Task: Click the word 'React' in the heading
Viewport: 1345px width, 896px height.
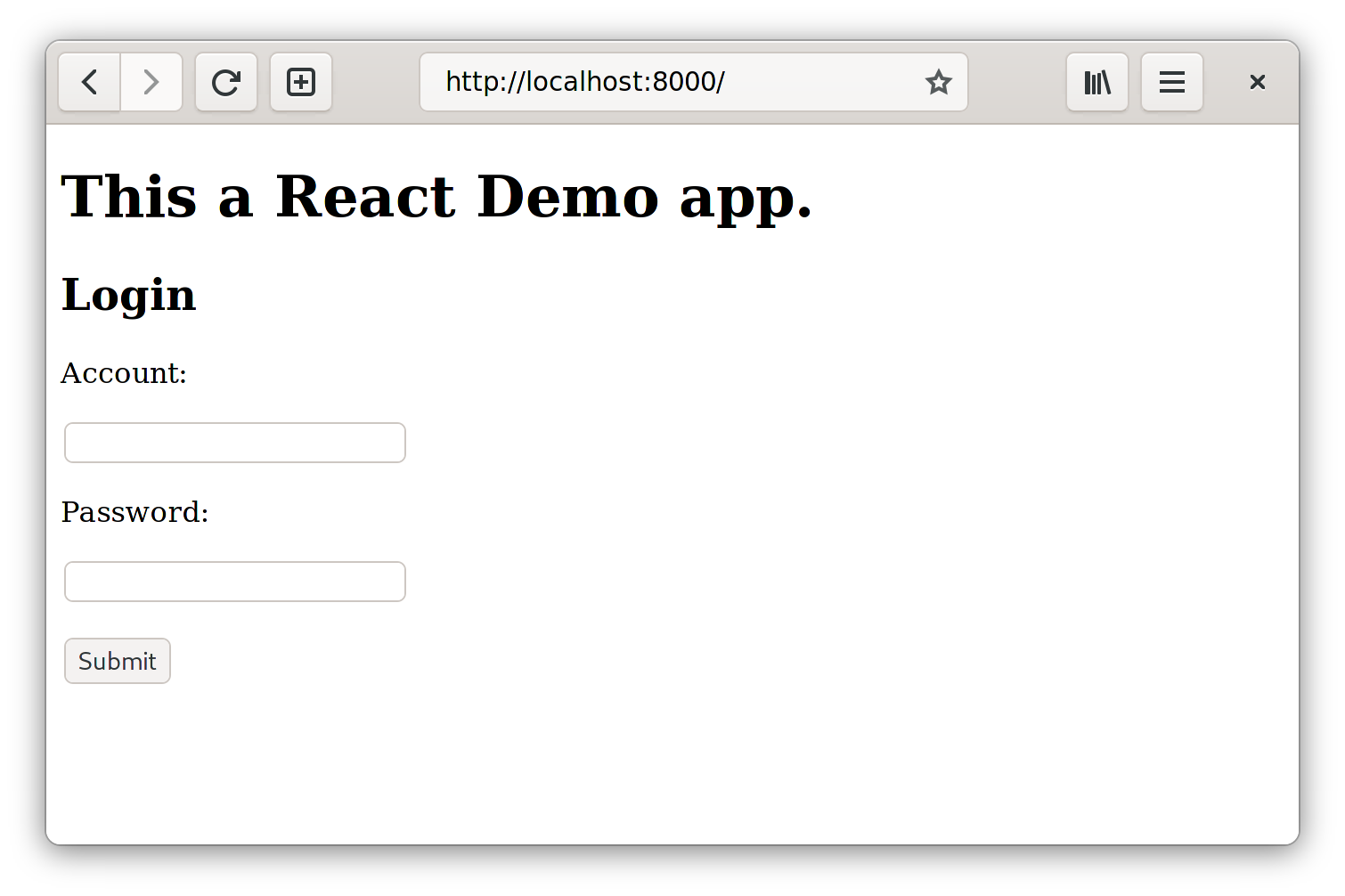Action: pos(365,197)
